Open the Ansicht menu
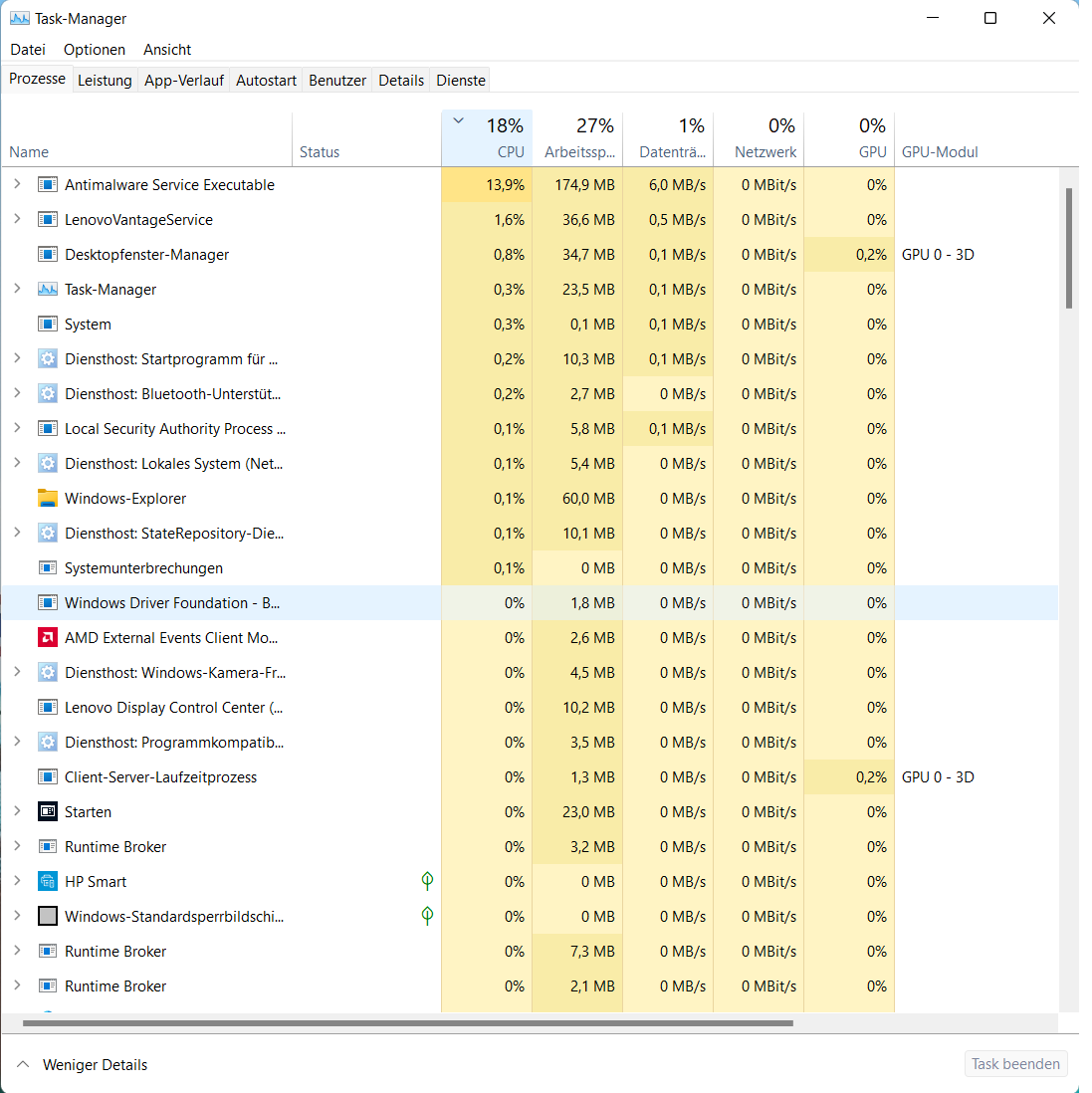This screenshot has width=1092, height=1093. click(167, 50)
